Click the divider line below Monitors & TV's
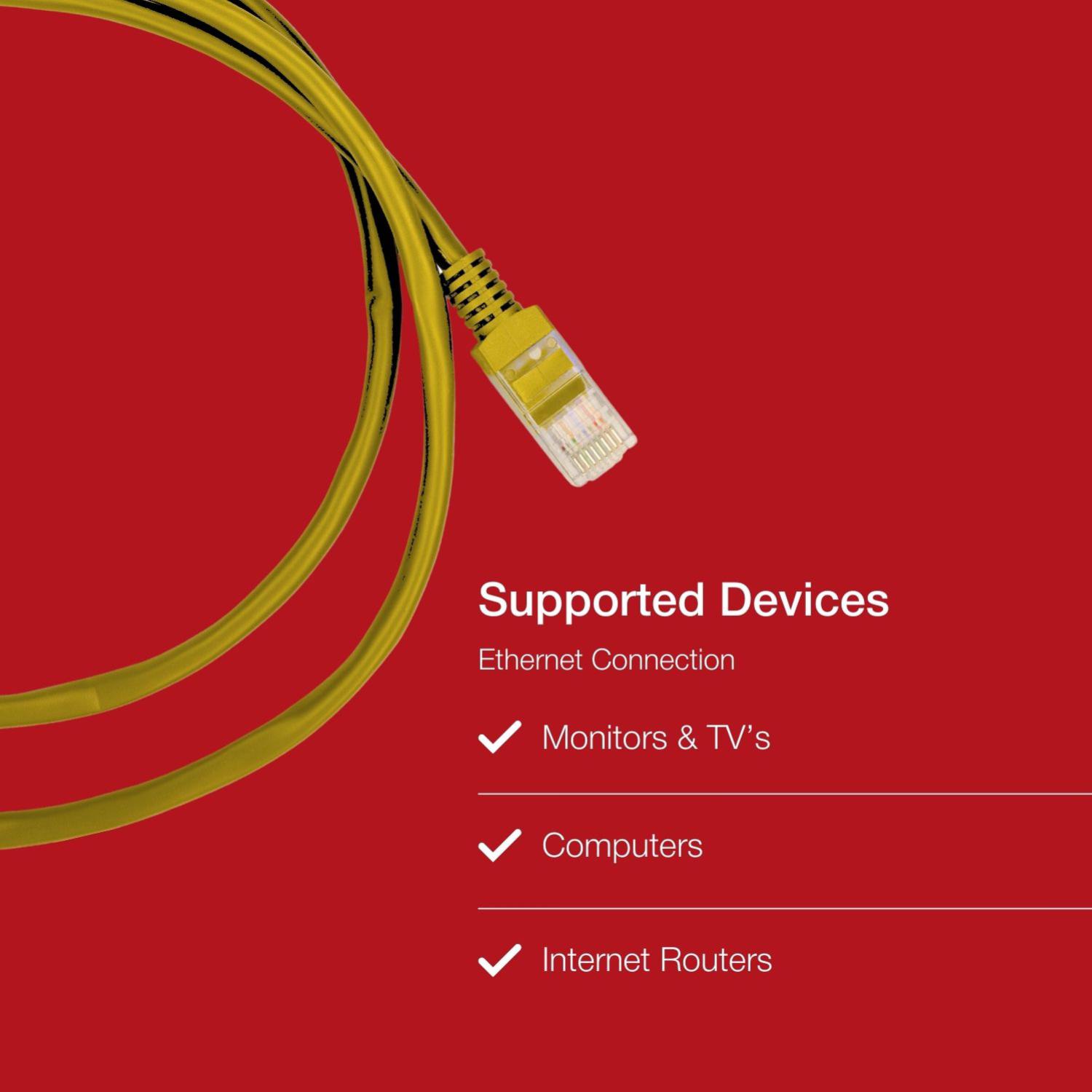 tap(785, 794)
